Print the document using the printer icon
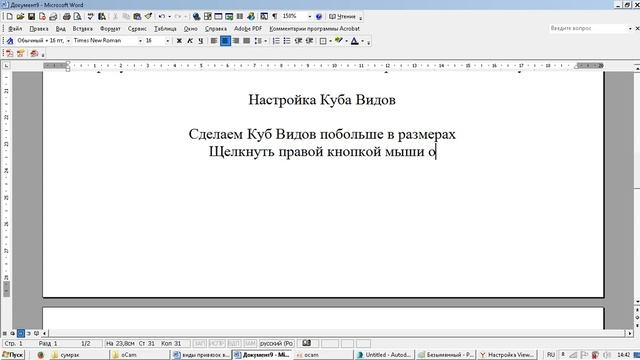The width and height of the screenshot is (640, 360). (67, 17)
